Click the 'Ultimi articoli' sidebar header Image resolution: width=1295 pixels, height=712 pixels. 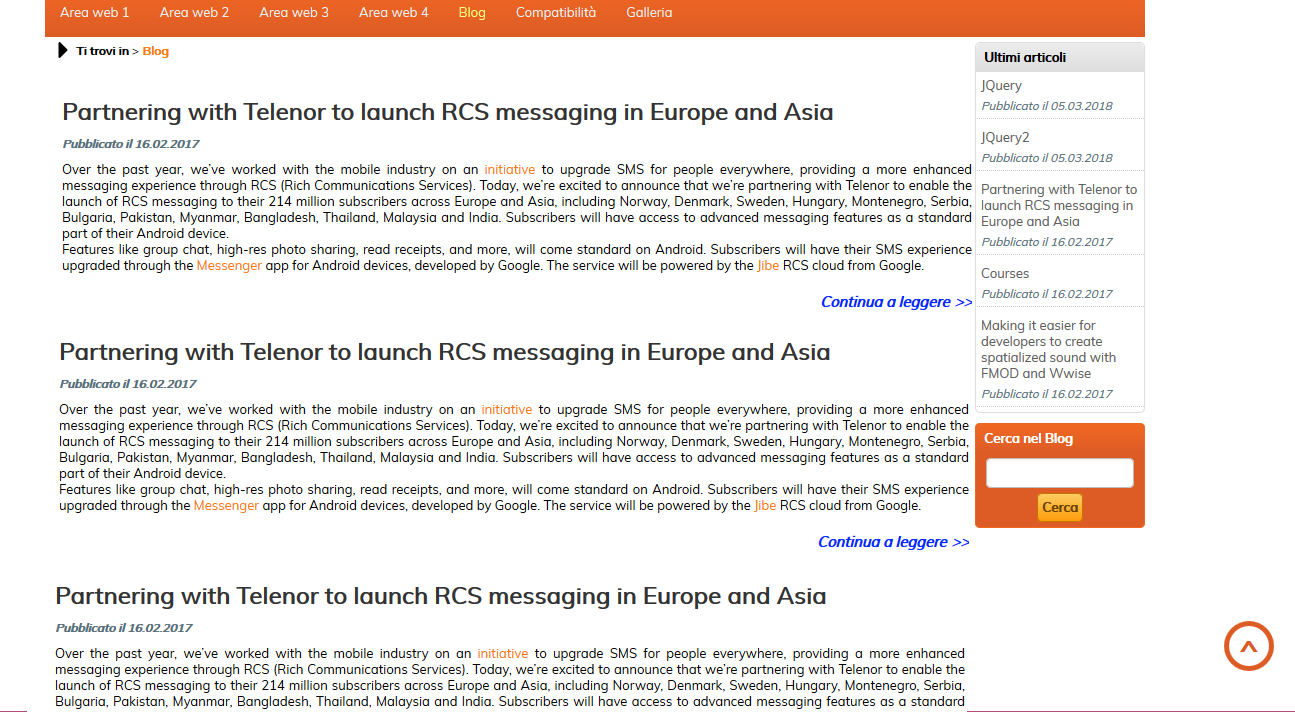tap(1060, 57)
